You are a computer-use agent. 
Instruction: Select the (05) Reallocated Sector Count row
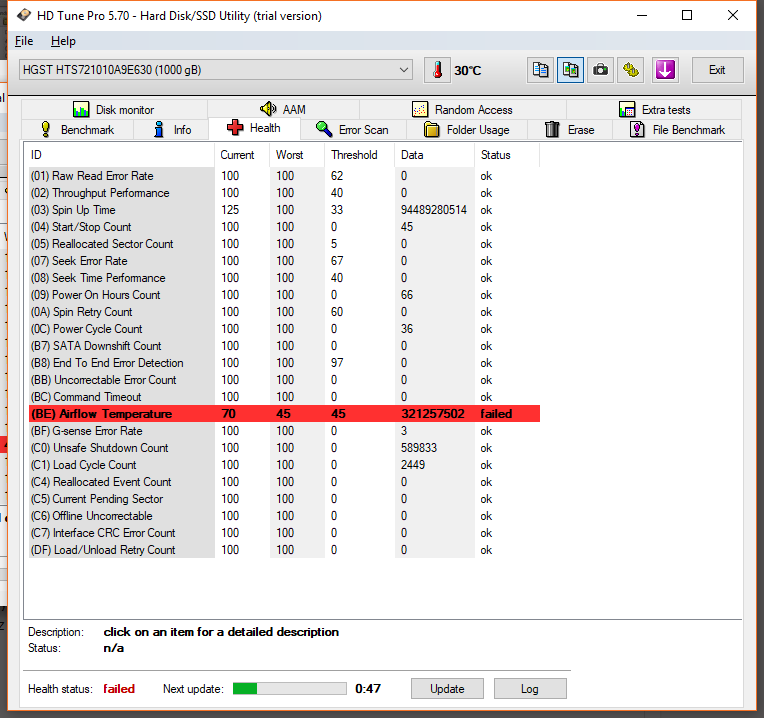coord(284,244)
